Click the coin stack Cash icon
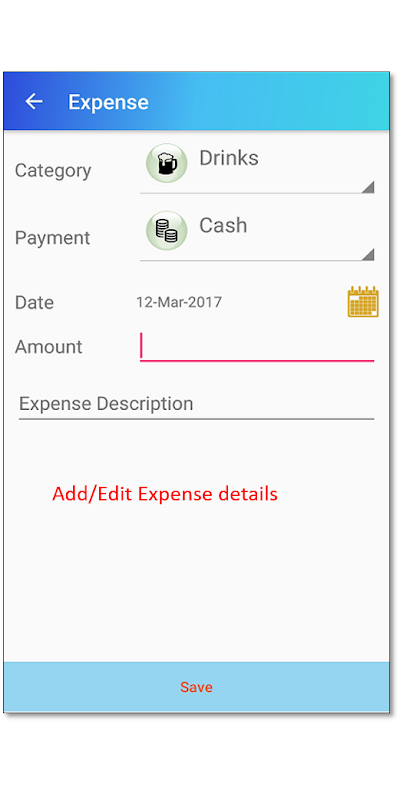Image resolution: width=400 pixels, height=800 pixels. (x=166, y=230)
